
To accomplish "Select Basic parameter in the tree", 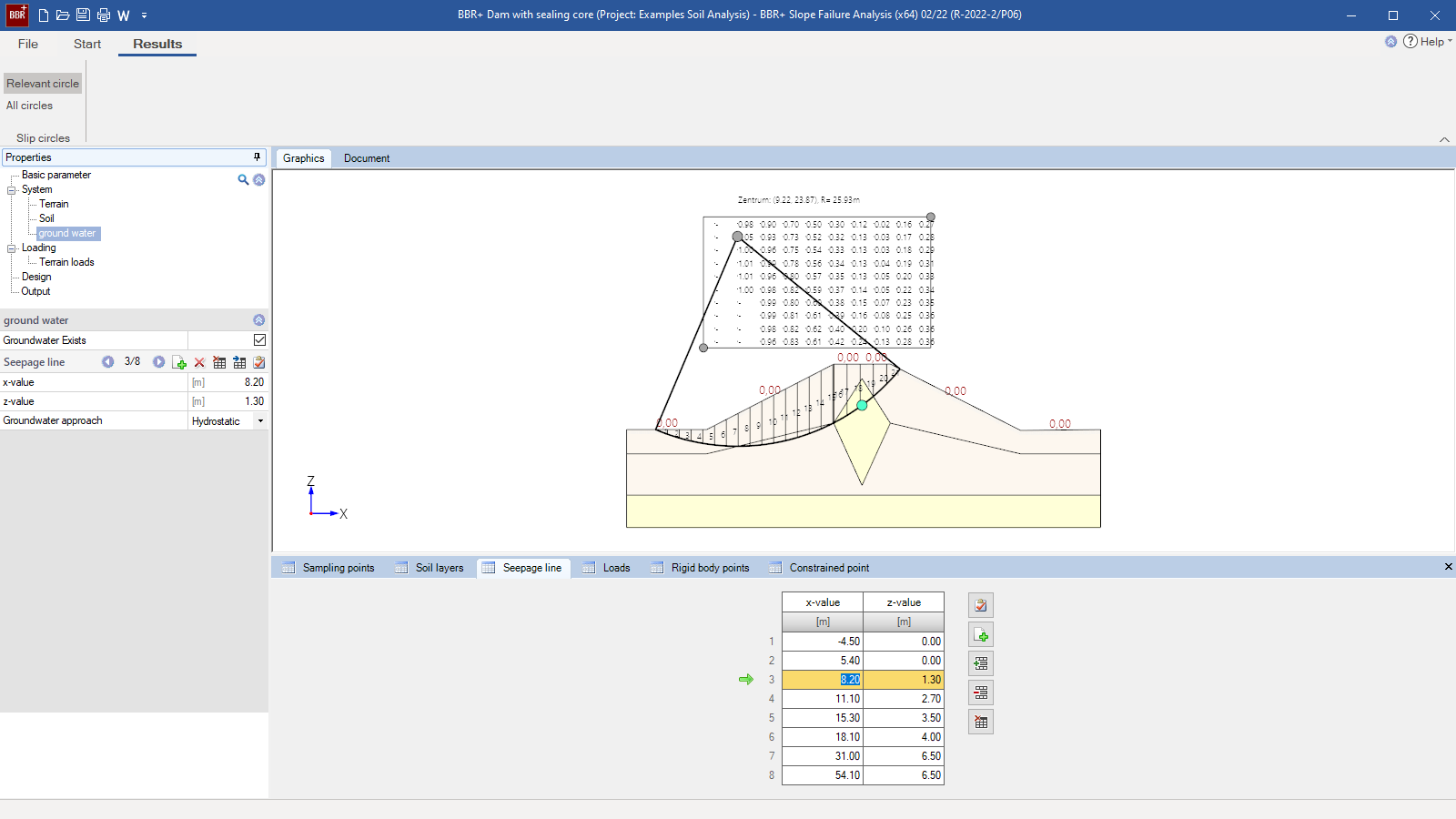I will [x=56, y=175].
